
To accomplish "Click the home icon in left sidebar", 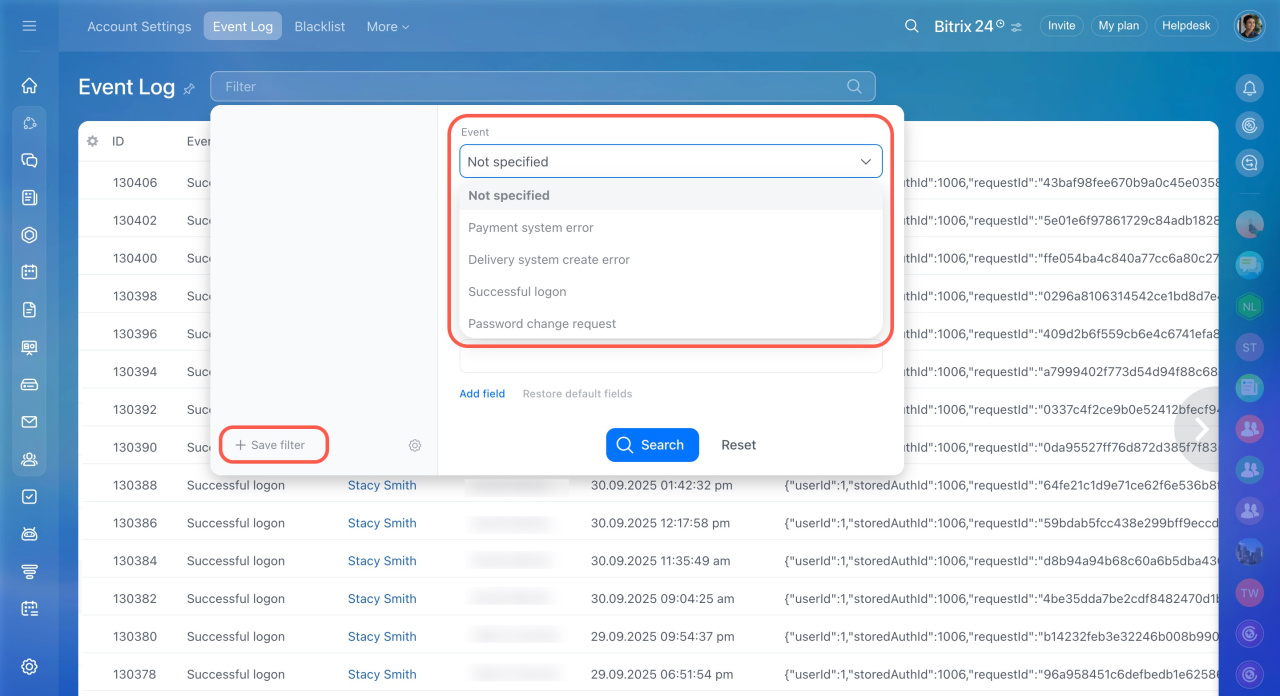I will 29,86.
